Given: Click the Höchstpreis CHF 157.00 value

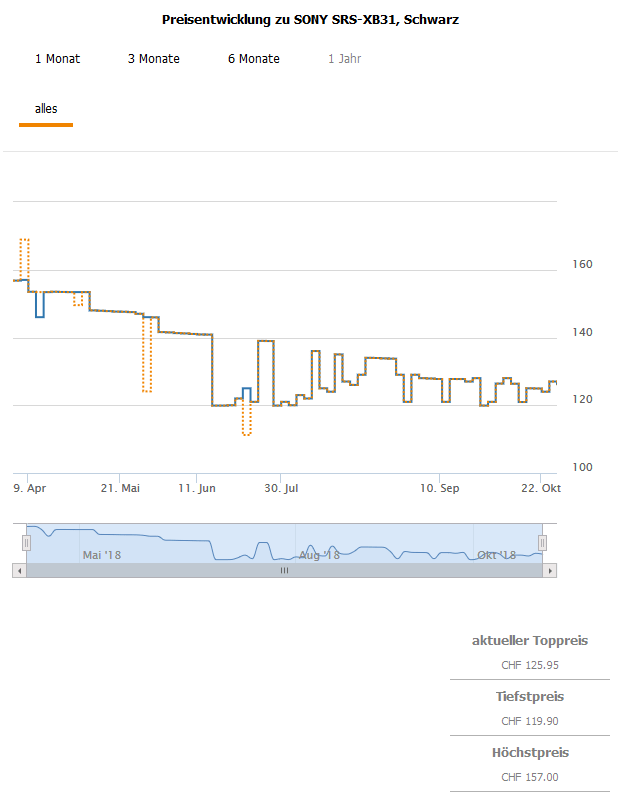Looking at the screenshot, I should pos(529,777).
